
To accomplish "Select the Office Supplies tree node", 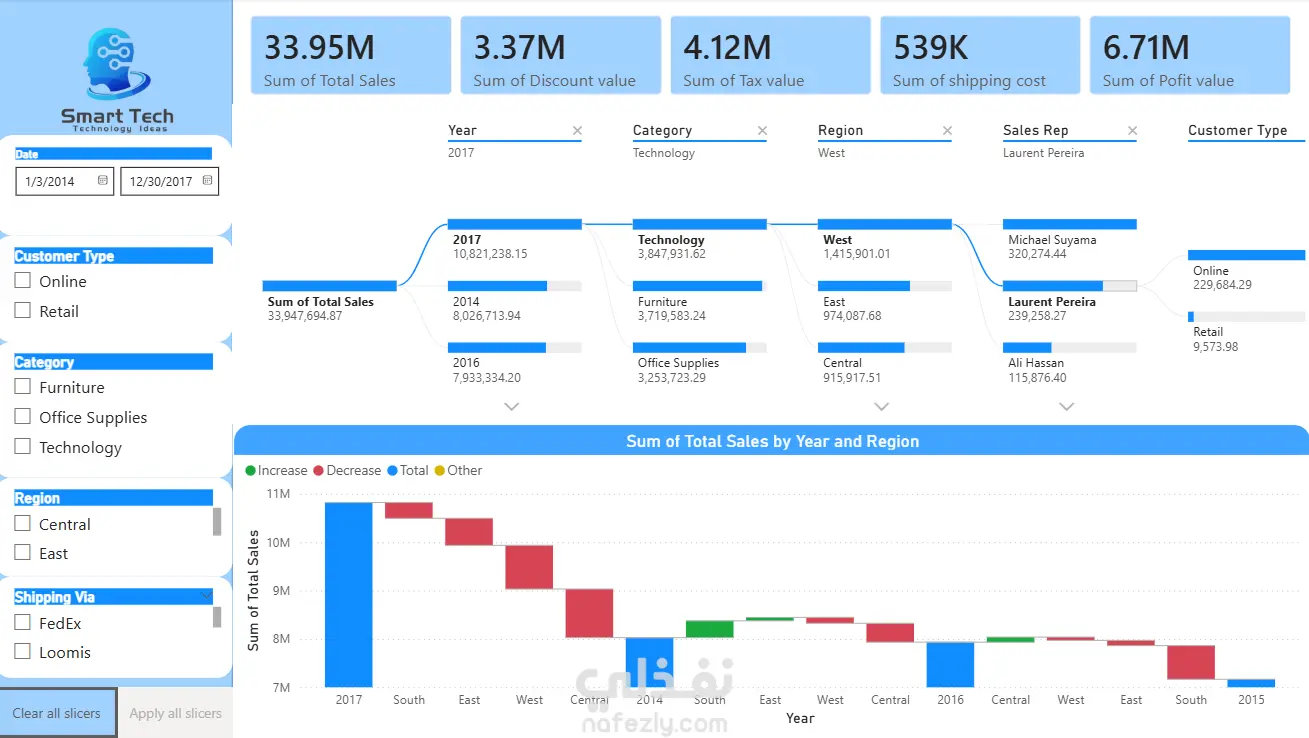I will pyautogui.click(x=699, y=363).
